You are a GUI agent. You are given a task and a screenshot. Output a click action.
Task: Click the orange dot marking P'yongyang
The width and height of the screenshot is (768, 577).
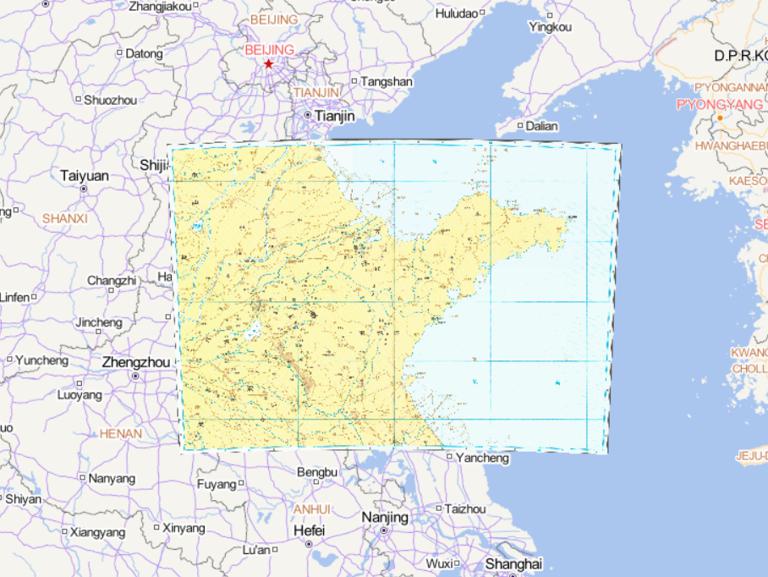[x=720, y=118]
